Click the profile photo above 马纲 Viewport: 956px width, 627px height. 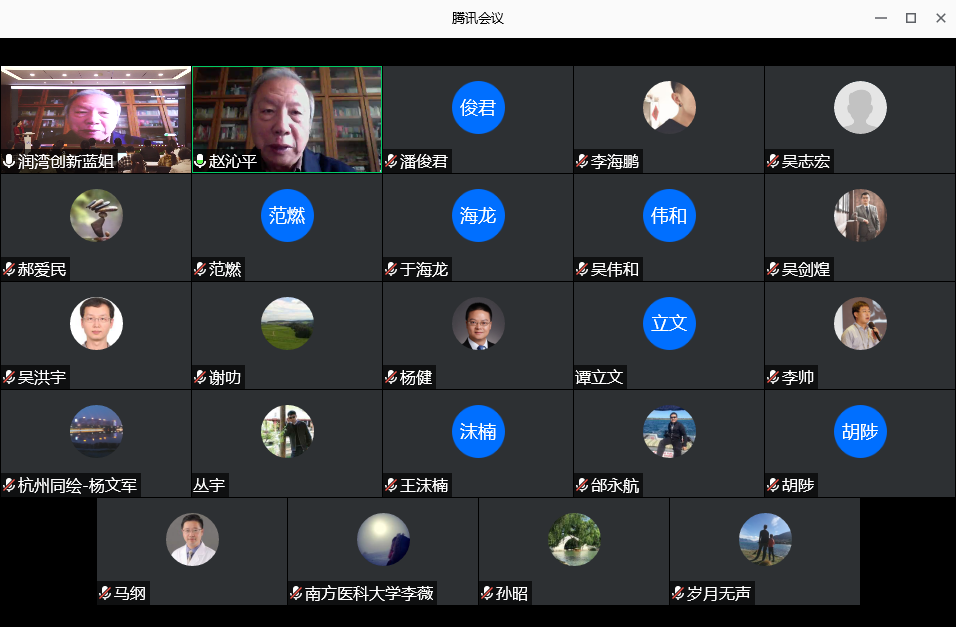pos(192,539)
